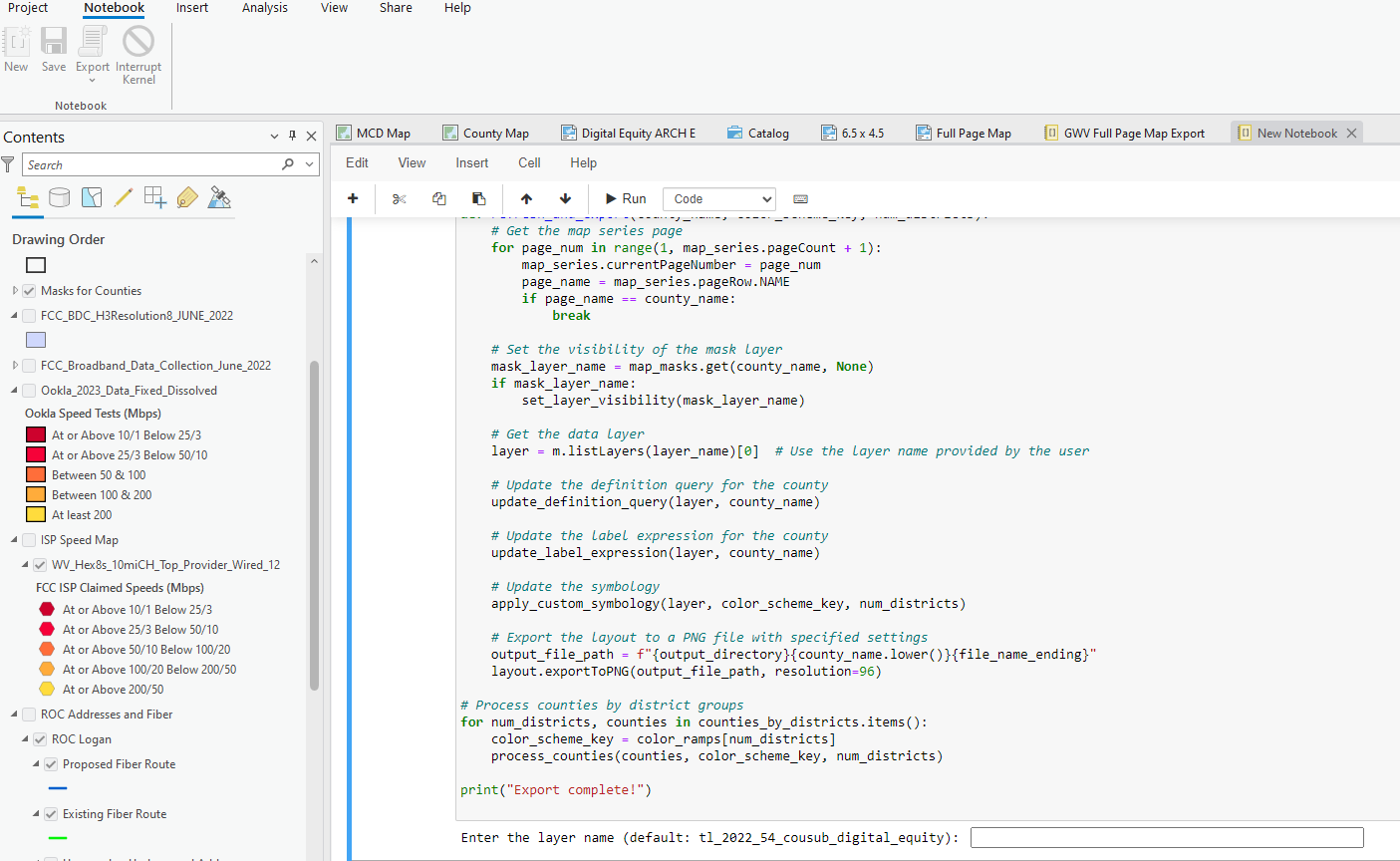Click the layer name input field
Image resolution: width=1400 pixels, height=861 pixels.
pos(1164,837)
